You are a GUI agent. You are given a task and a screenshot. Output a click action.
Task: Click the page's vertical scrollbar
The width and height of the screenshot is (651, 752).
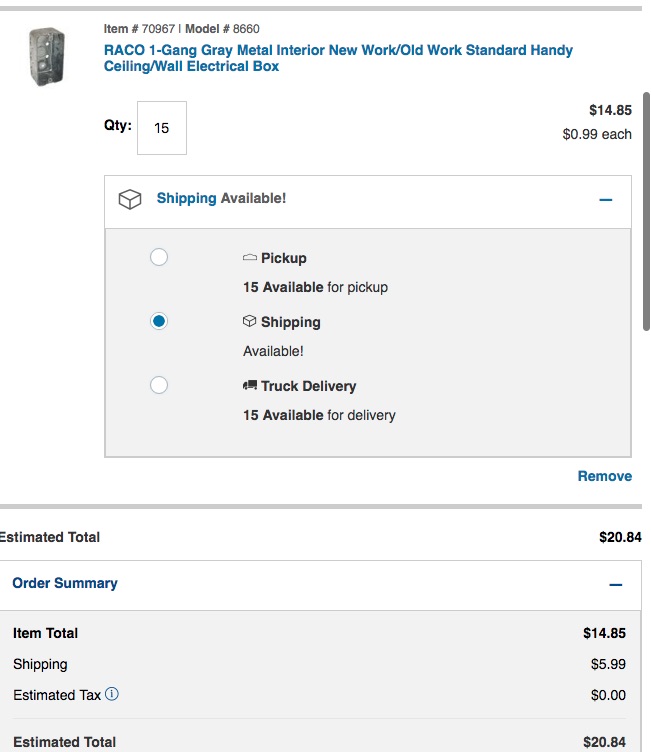pos(646,210)
